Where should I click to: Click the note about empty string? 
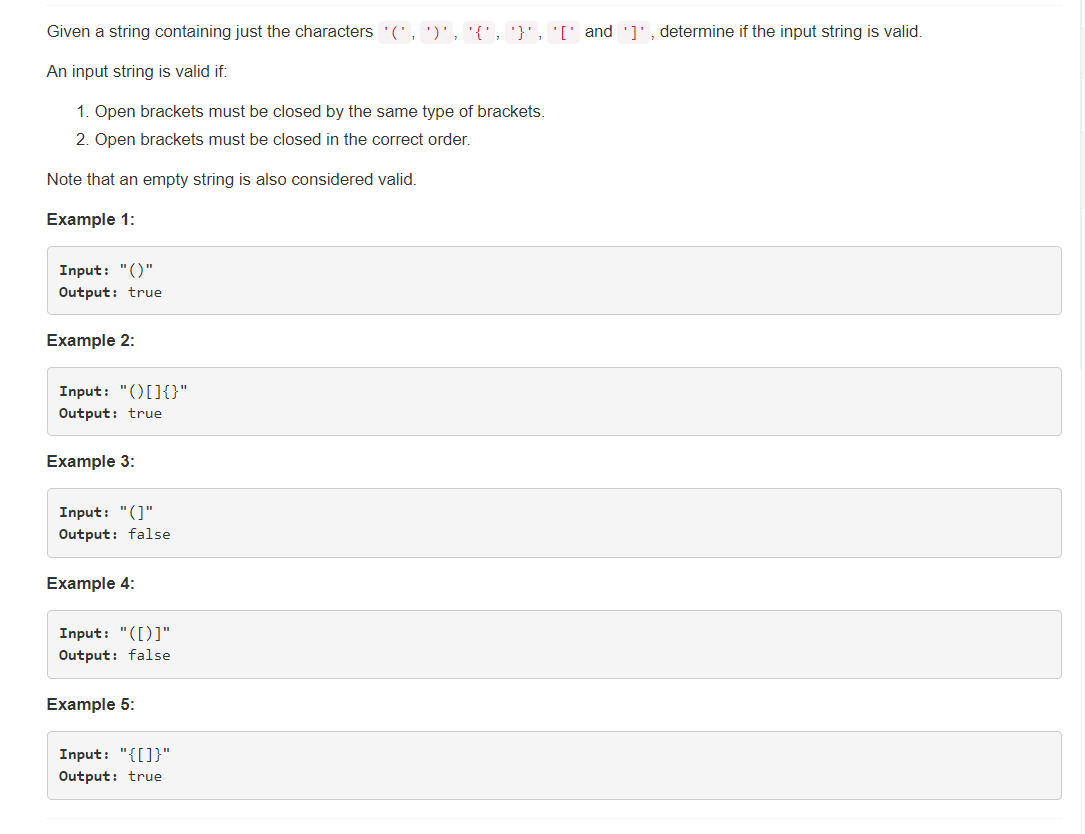pos(232,179)
